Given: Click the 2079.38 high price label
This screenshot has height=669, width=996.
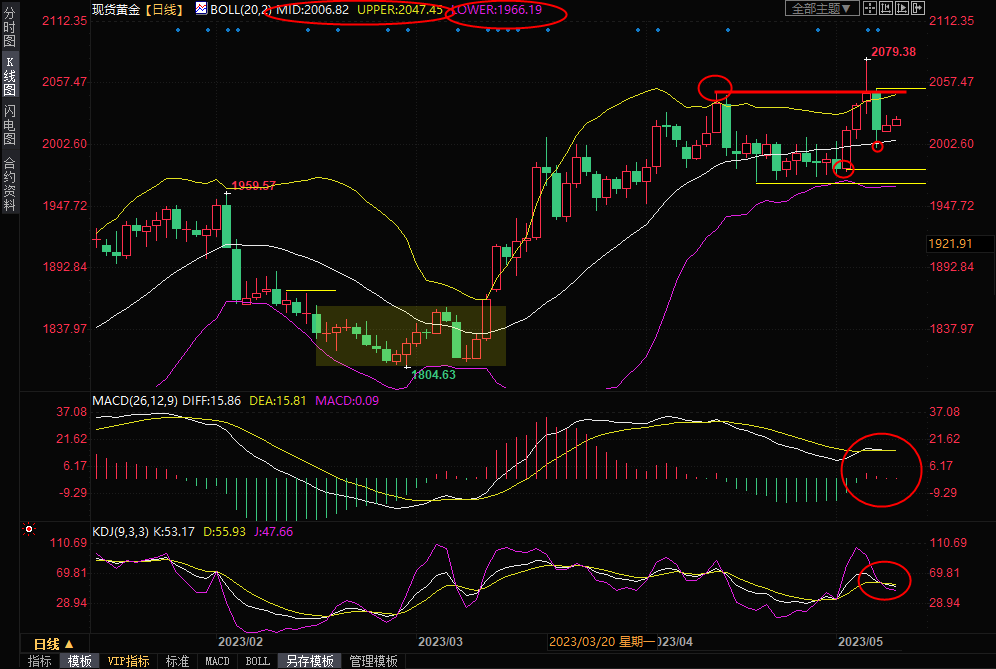Looking at the screenshot, I should tap(893, 52).
